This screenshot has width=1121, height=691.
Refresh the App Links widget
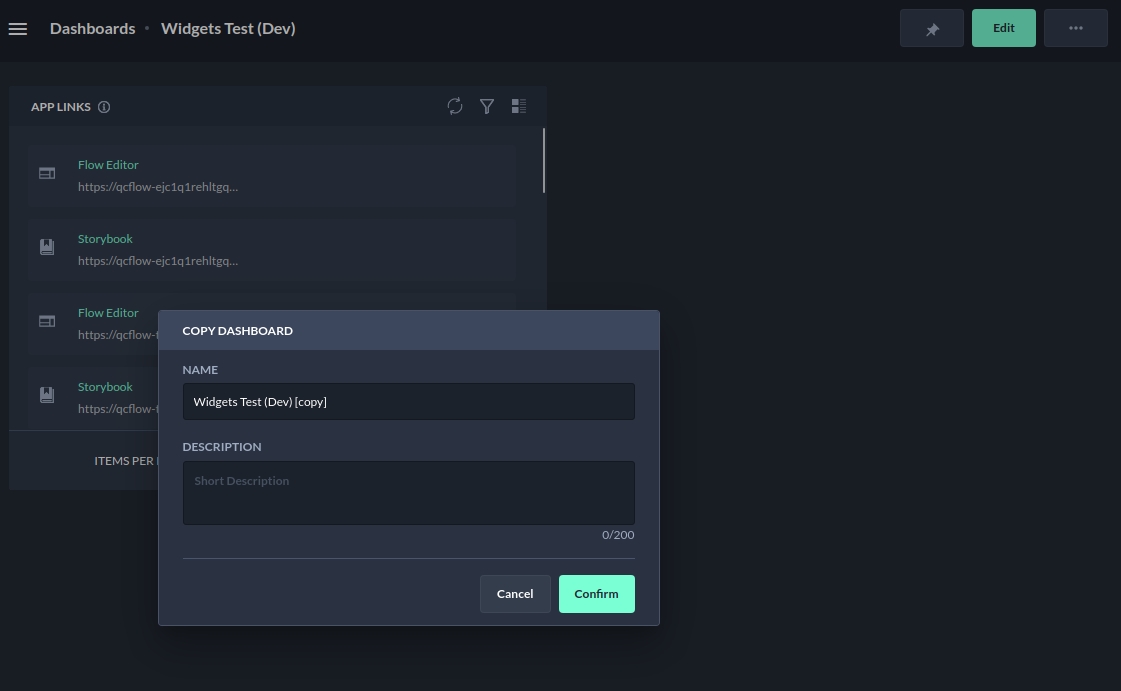455,106
